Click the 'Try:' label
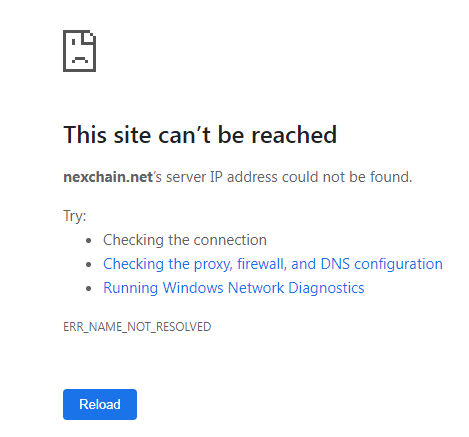 pos(75,216)
